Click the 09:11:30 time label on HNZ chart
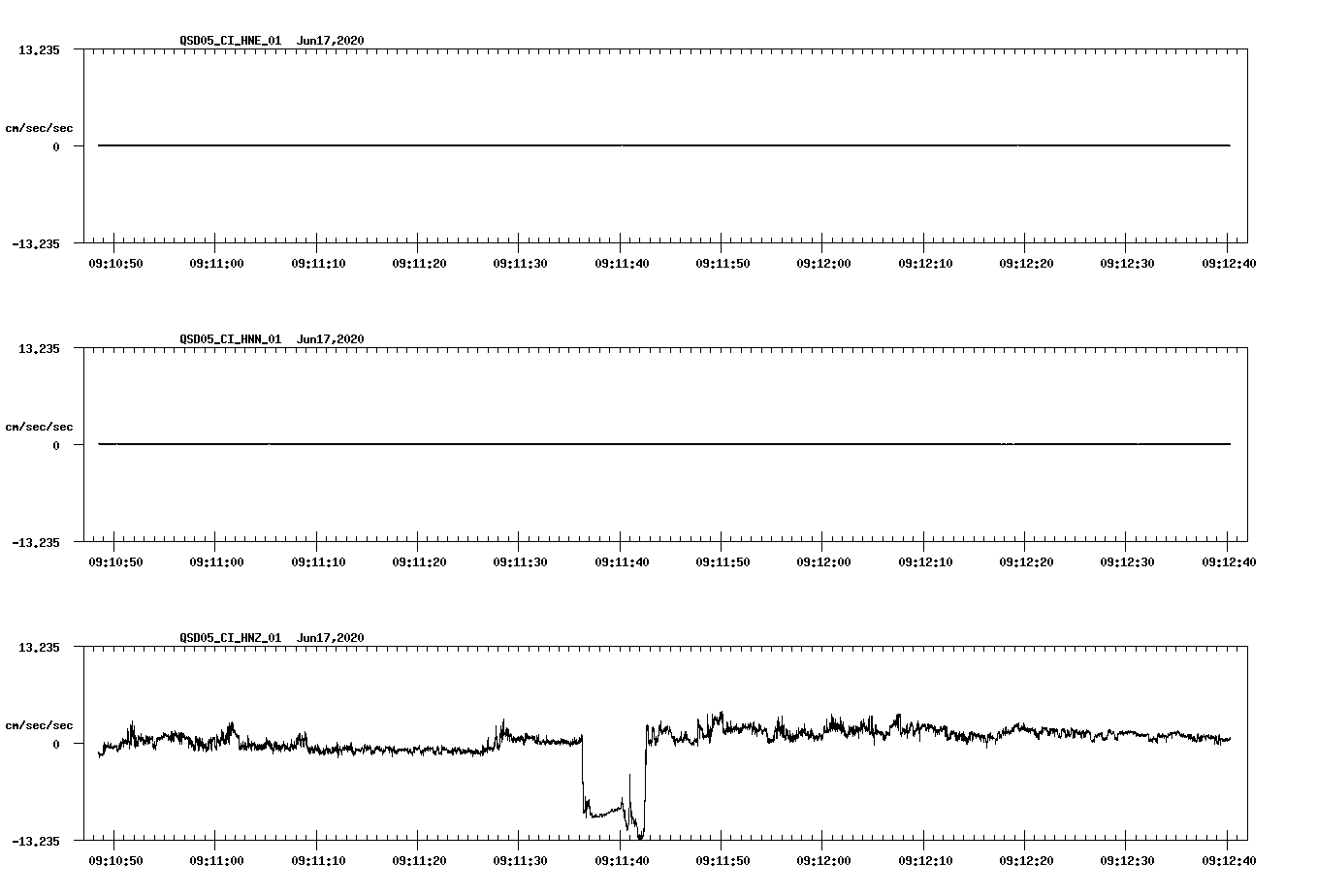Screen dimensions: 1317x896 click(x=520, y=860)
